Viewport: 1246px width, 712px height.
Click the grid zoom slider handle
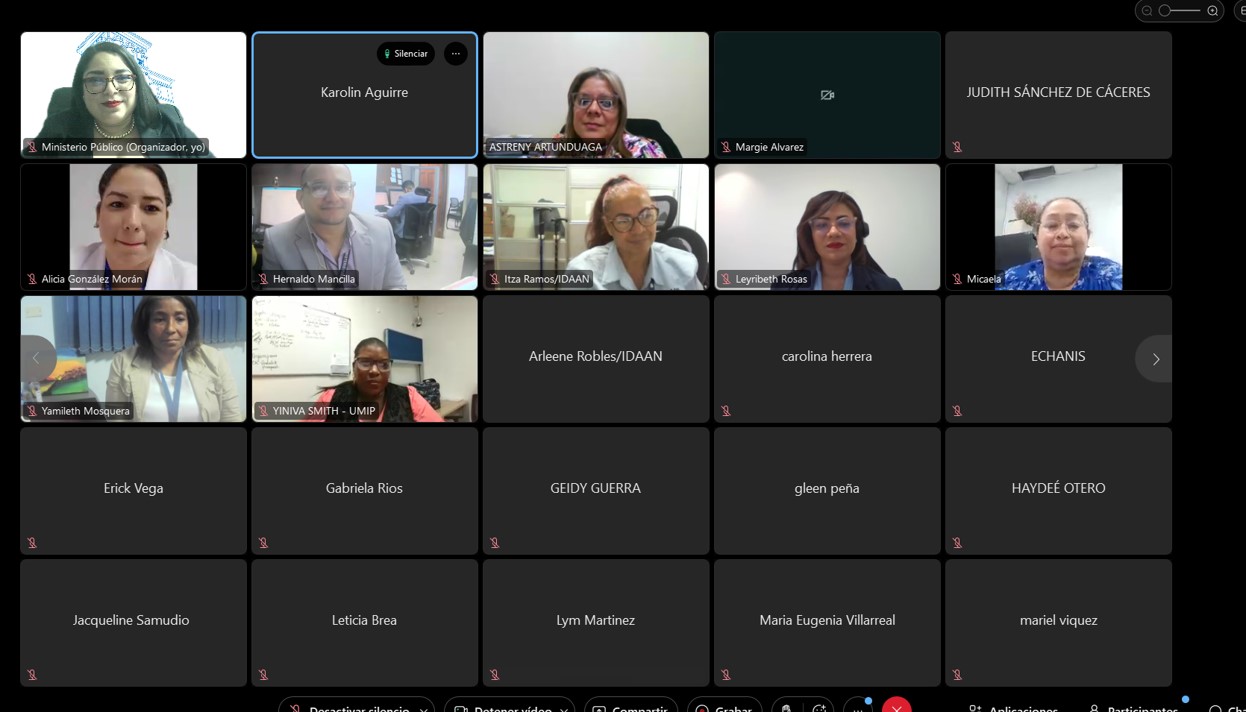(1165, 11)
